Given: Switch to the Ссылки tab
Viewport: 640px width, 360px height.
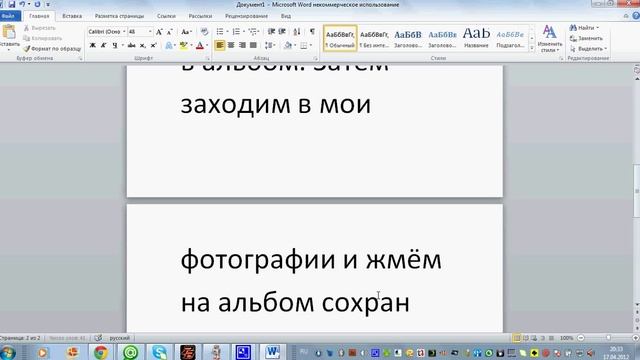Looking at the screenshot, I should 166,16.
